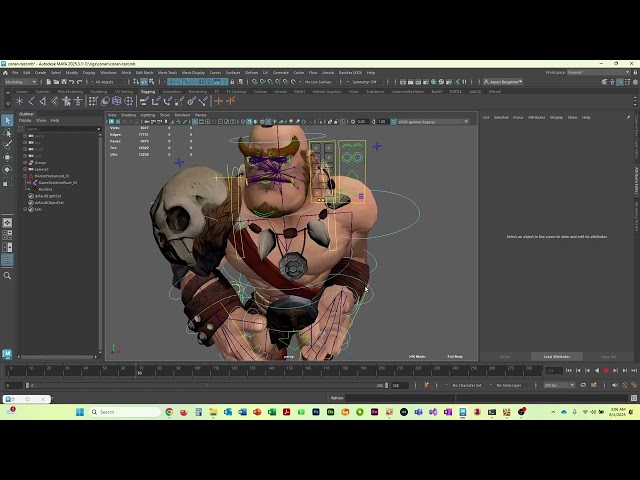Toggle select by object type mode icon
This screenshot has height=480, width=640.
tap(144, 82)
